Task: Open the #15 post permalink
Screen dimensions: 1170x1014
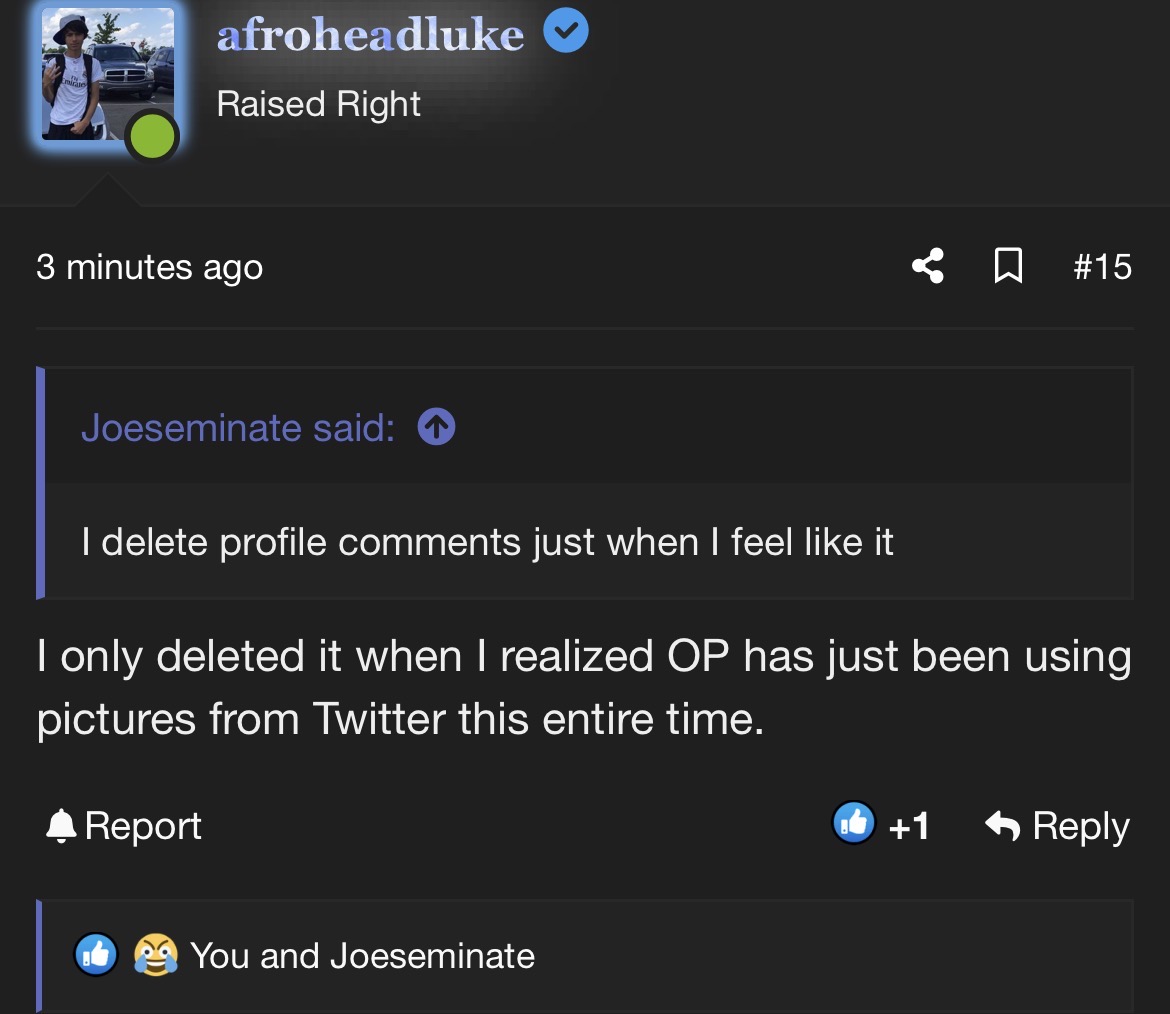Action: 1102,266
